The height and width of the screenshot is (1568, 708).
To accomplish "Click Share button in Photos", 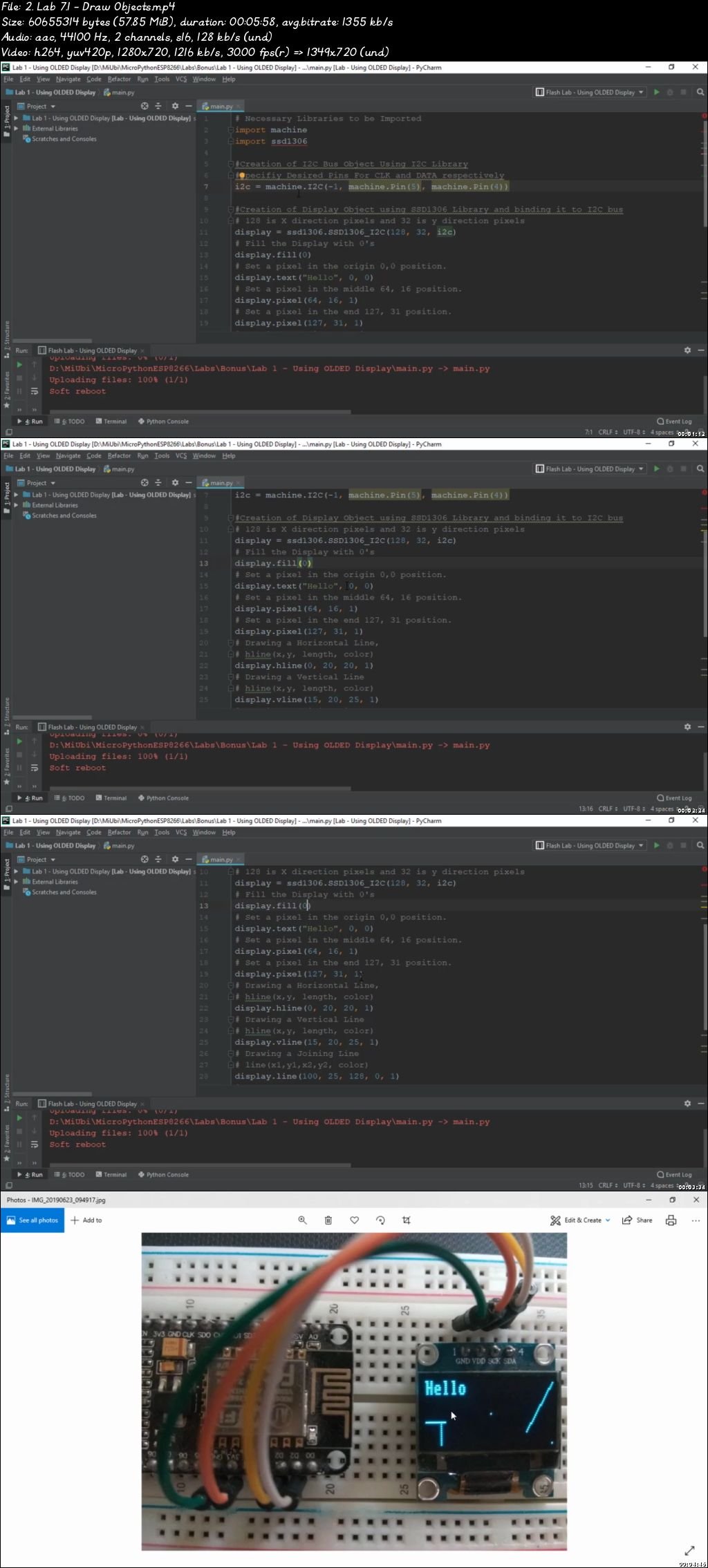I will pyautogui.click(x=637, y=1220).
